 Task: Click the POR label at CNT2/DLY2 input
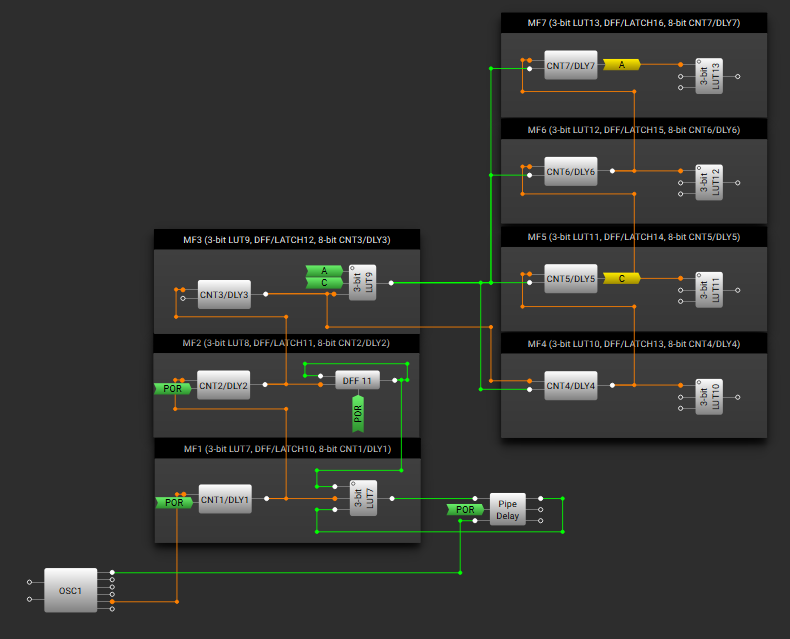(173, 389)
